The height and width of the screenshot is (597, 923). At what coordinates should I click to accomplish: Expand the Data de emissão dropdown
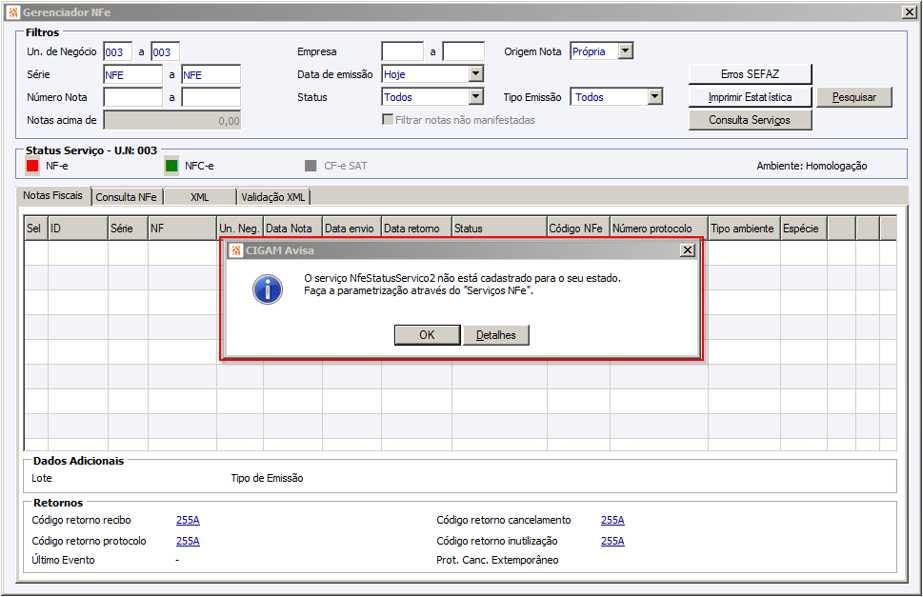point(476,74)
